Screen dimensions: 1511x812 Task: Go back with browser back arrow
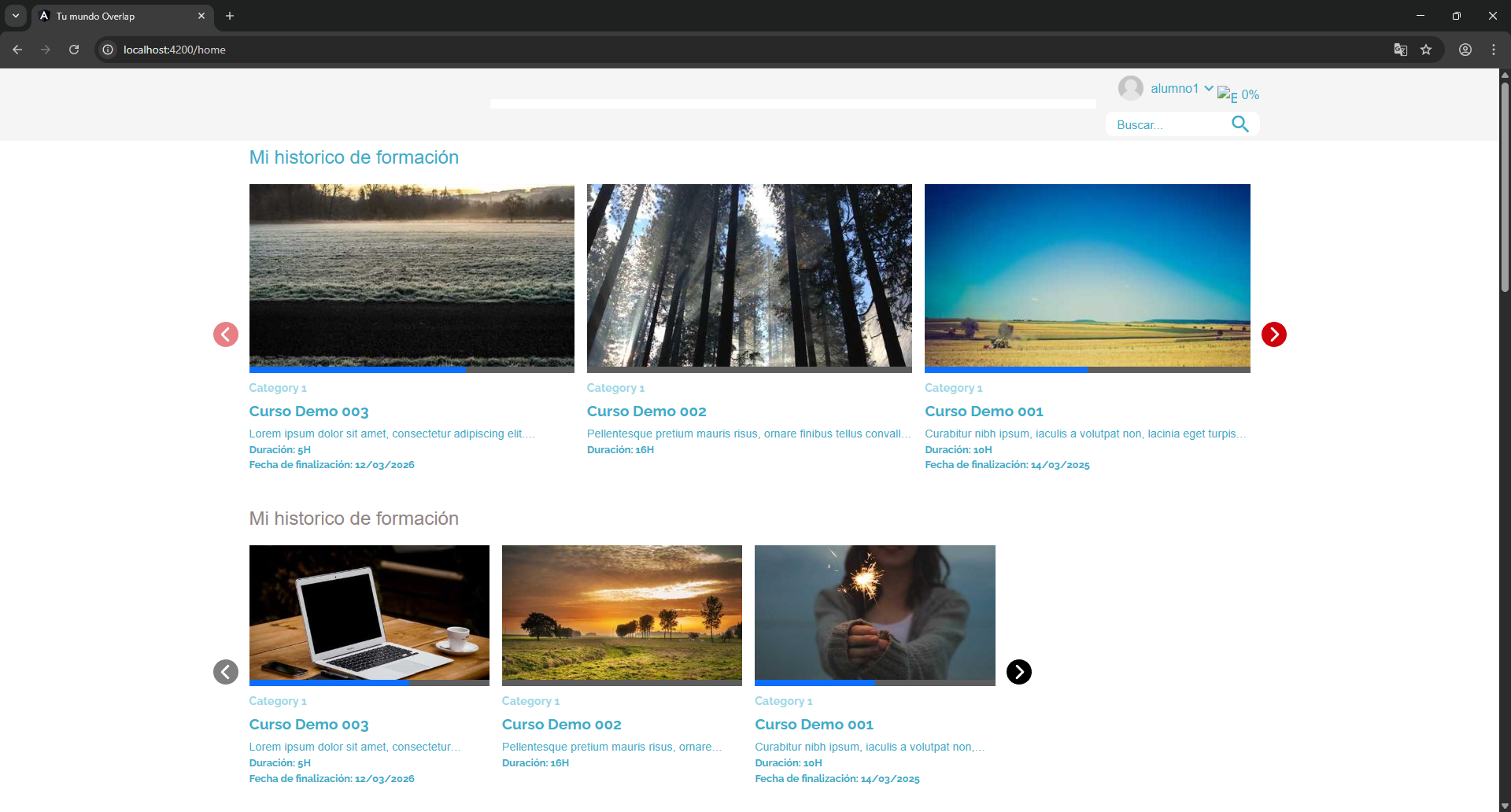(x=17, y=50)
